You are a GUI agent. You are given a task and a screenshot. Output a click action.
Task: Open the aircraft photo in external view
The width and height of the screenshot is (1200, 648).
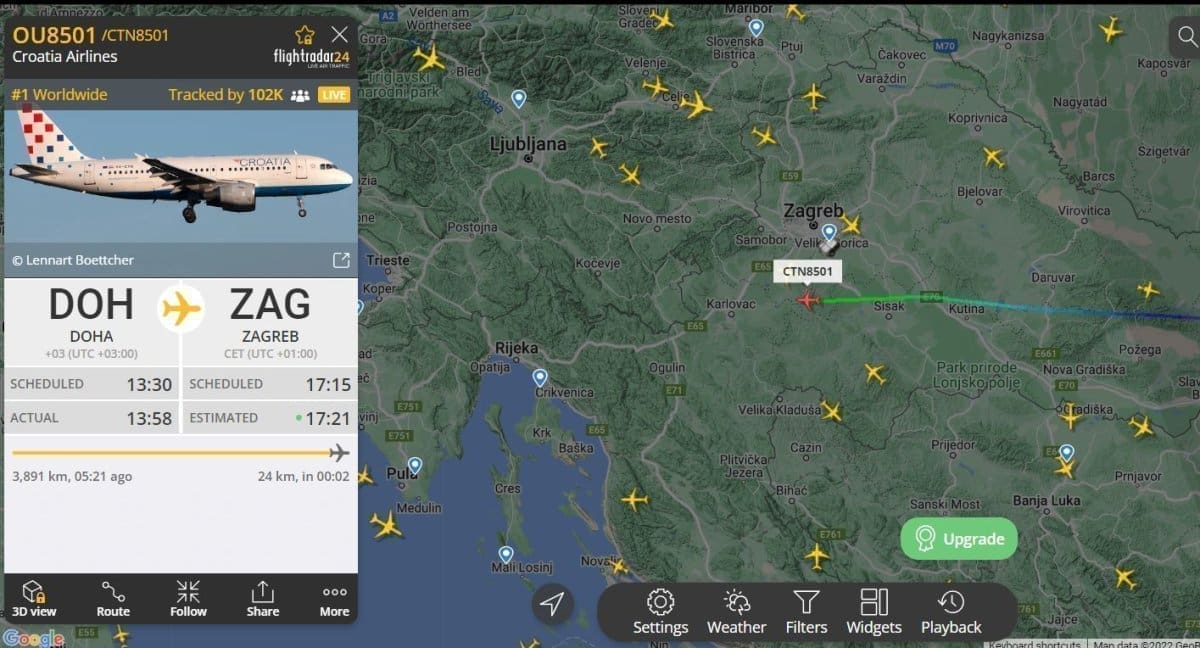[341, 260]
